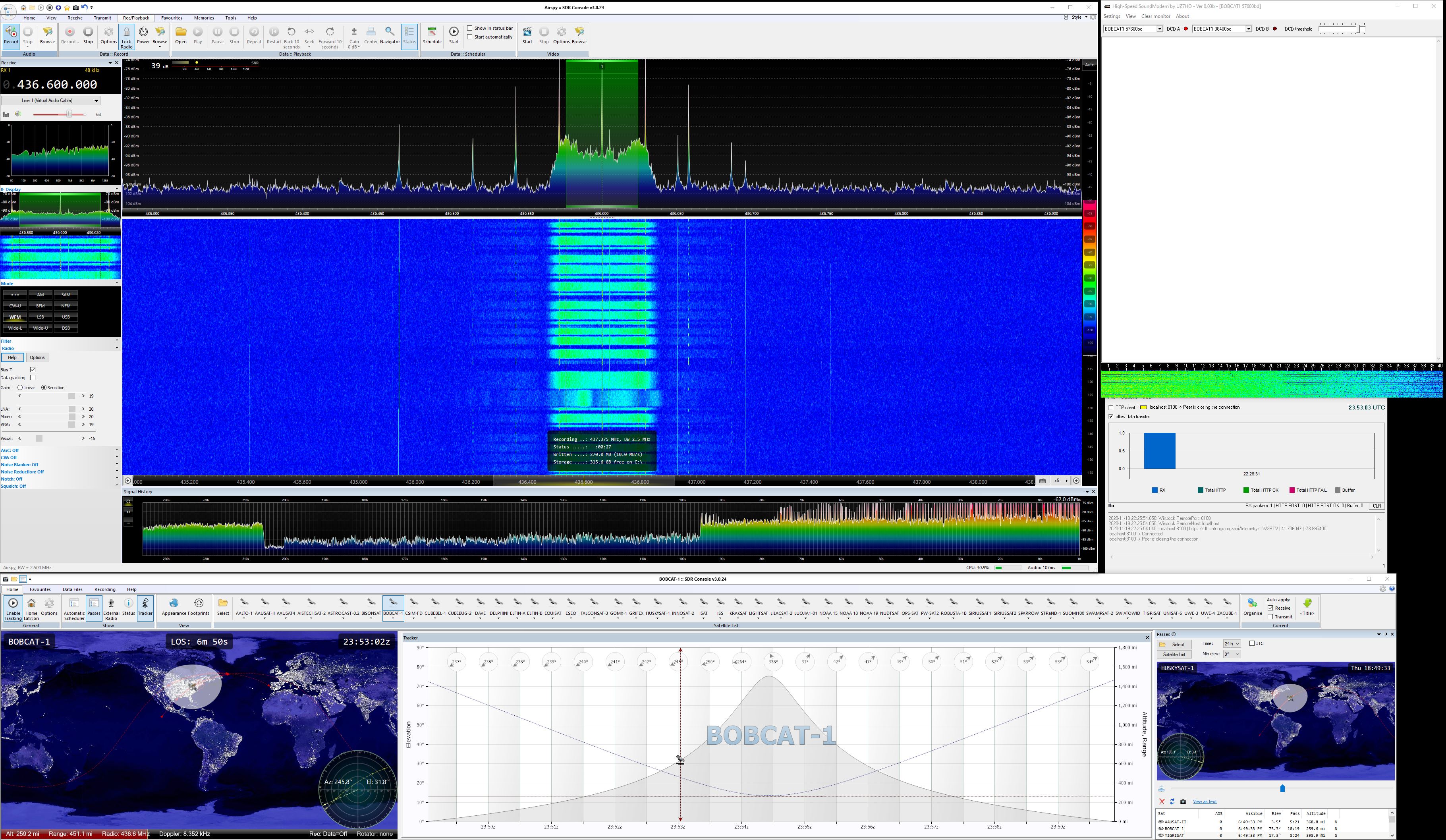The width and height of the screenshot is (1446, 840).
Task: Click the CLR button
Action: point(1376,506)
